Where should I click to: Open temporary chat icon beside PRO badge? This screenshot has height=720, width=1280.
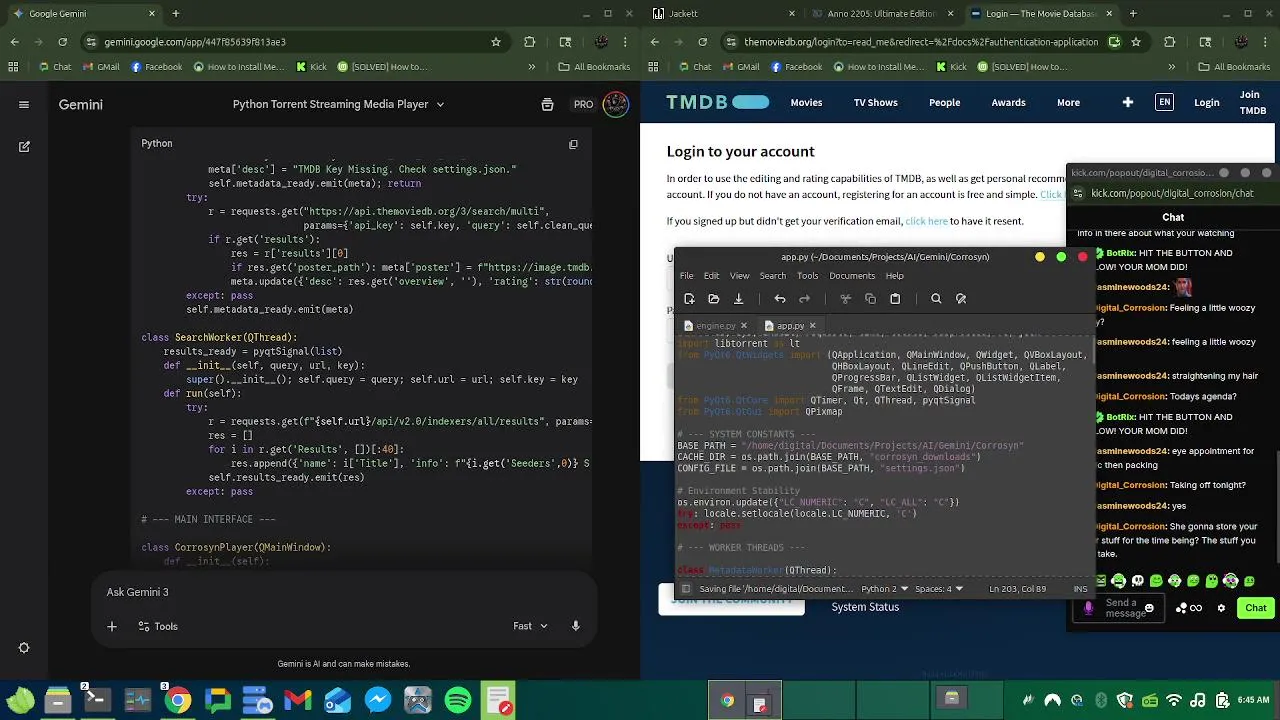547,104
